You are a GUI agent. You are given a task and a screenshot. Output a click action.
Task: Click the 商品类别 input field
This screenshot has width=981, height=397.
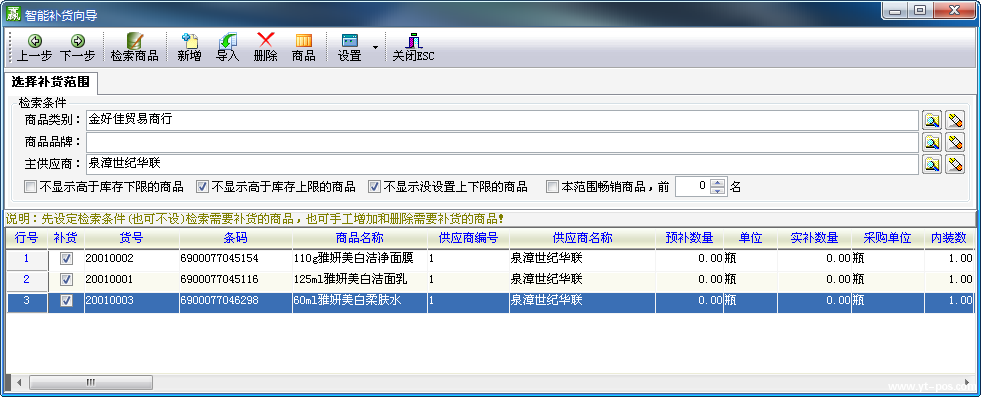coord(502,120)
